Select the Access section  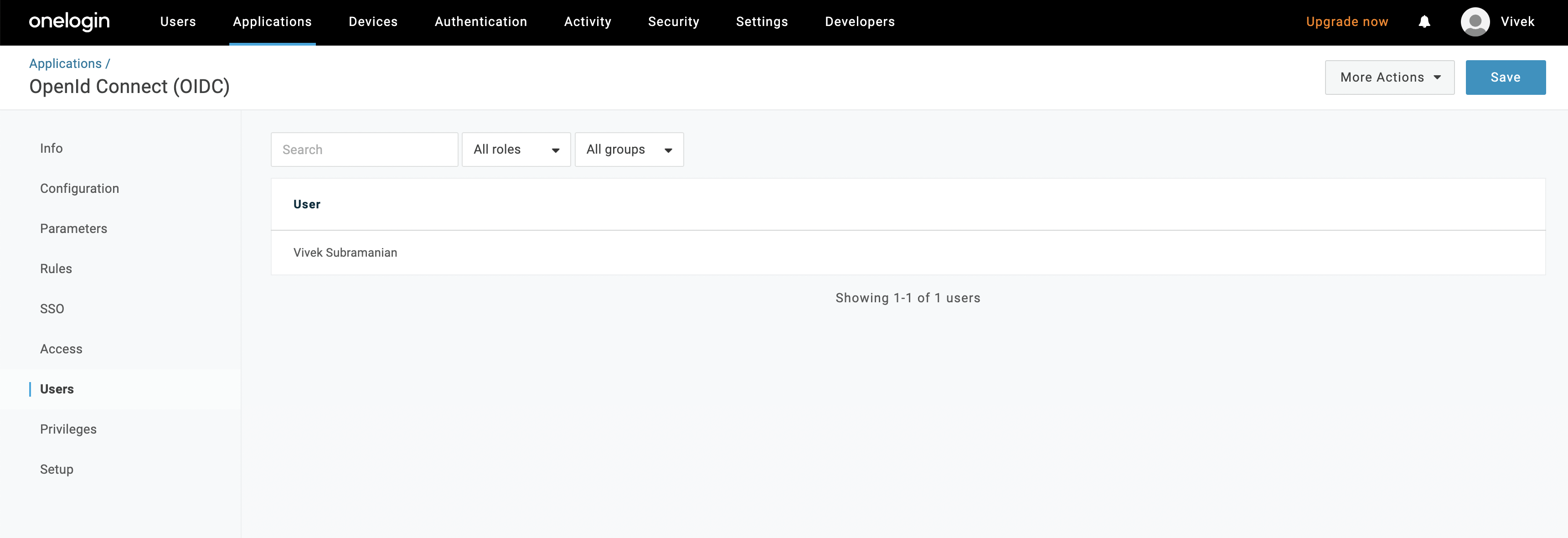tap(61, 349)
